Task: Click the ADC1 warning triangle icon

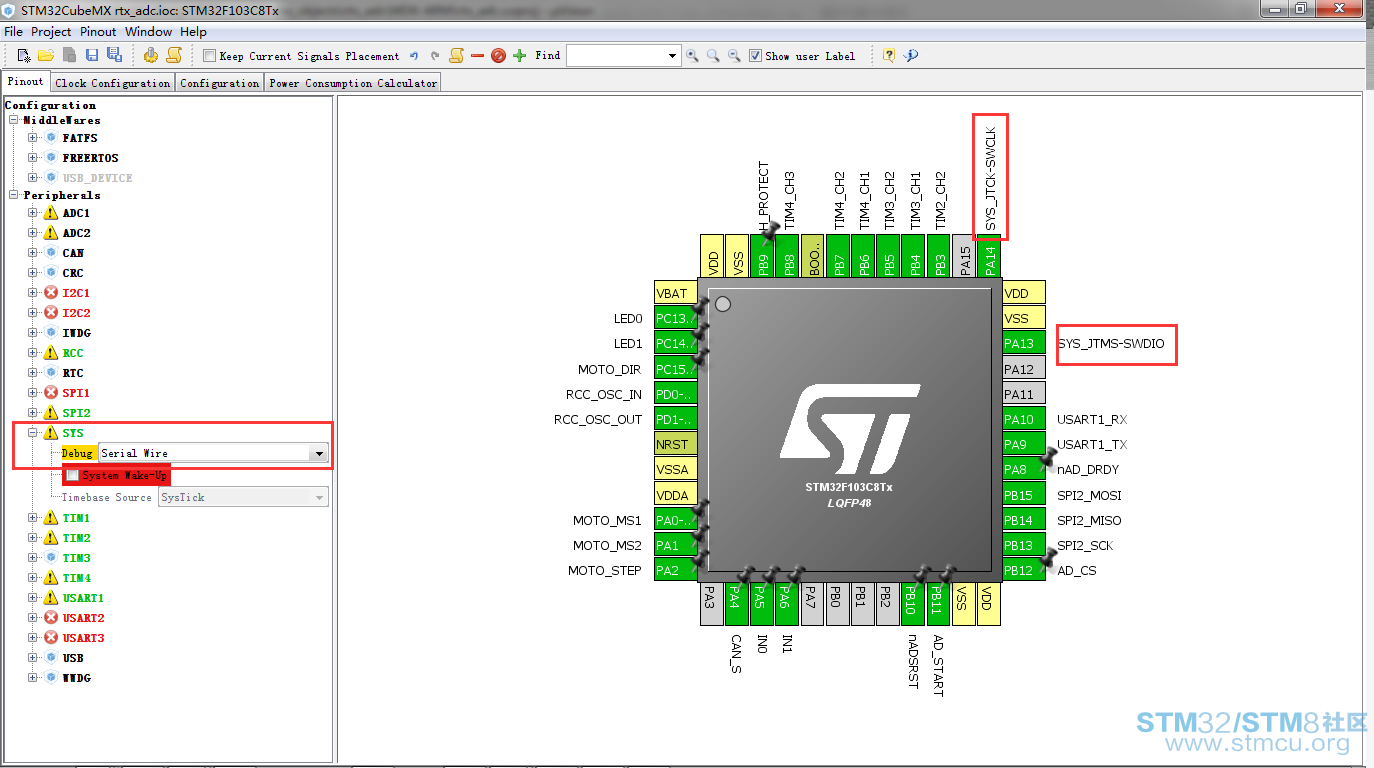Action: (x=51, y=213)
